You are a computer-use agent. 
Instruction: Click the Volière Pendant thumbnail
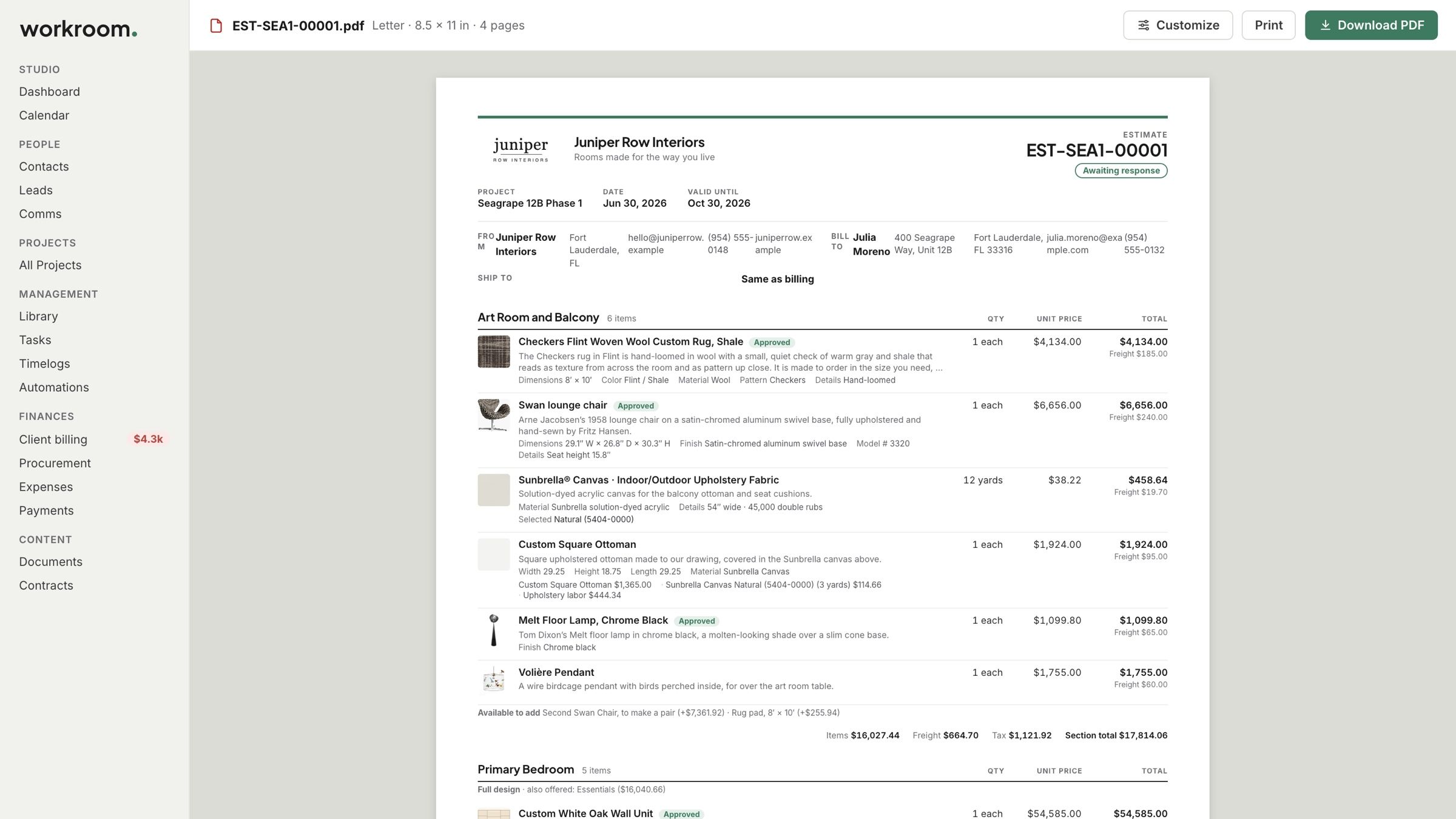[x=493, y=679]
